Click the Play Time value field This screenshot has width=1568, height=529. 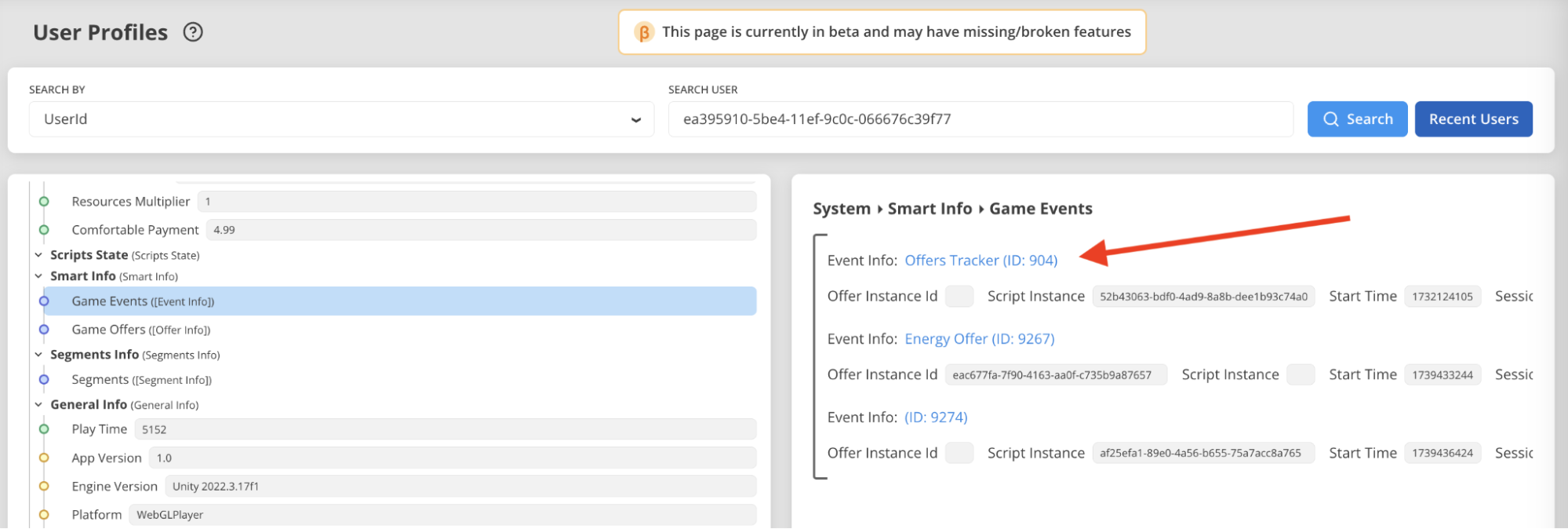tap(444, 429)
